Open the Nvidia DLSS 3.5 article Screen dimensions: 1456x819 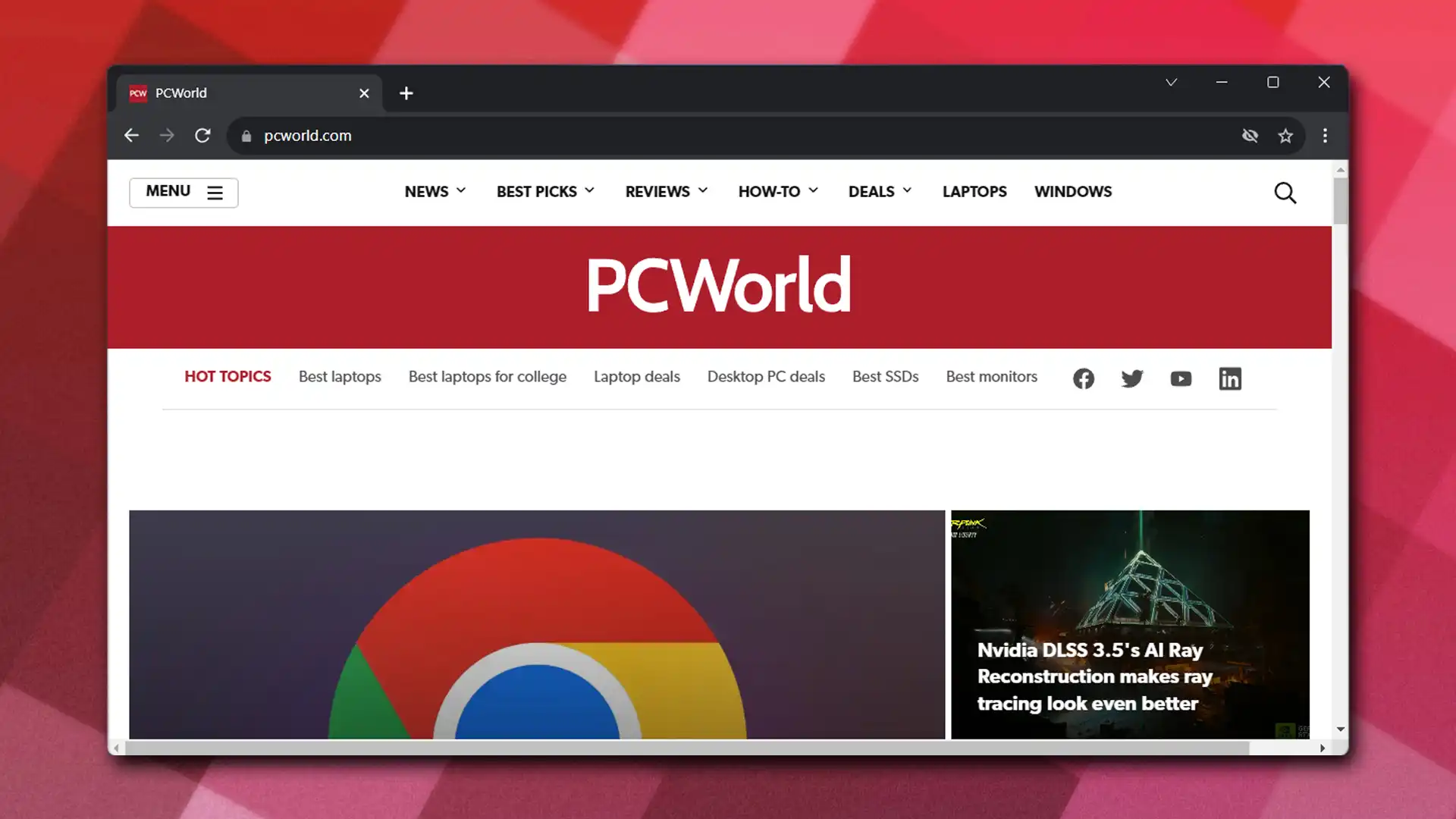(x=1094, y=676)
